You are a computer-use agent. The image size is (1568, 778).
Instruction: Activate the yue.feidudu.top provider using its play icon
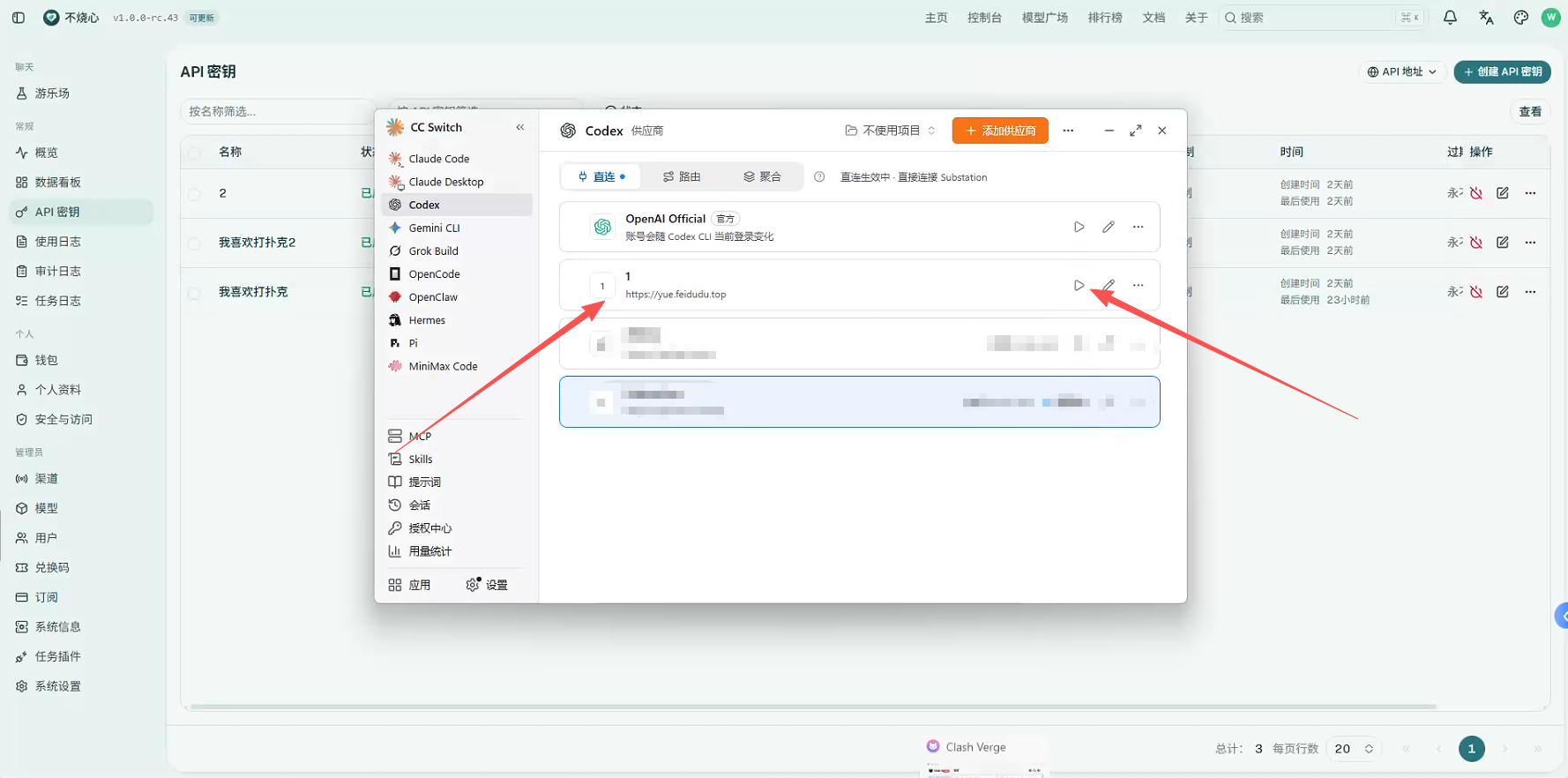(1079, 285)
